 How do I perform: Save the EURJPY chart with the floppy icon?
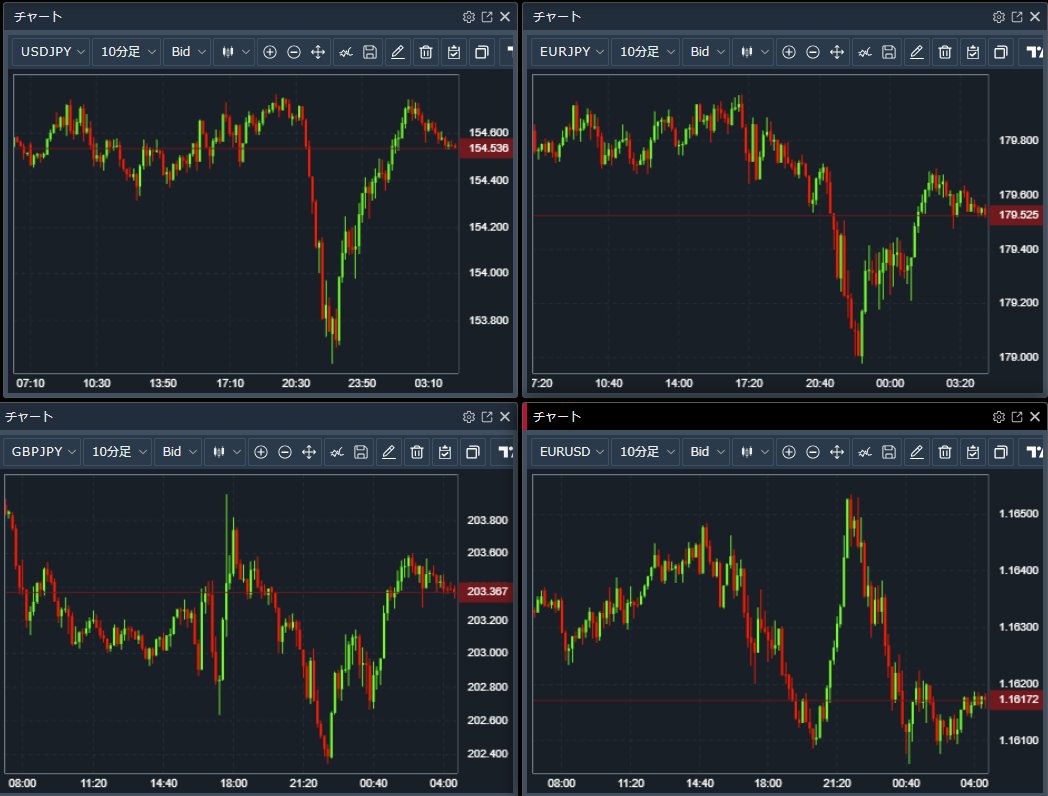889,51
